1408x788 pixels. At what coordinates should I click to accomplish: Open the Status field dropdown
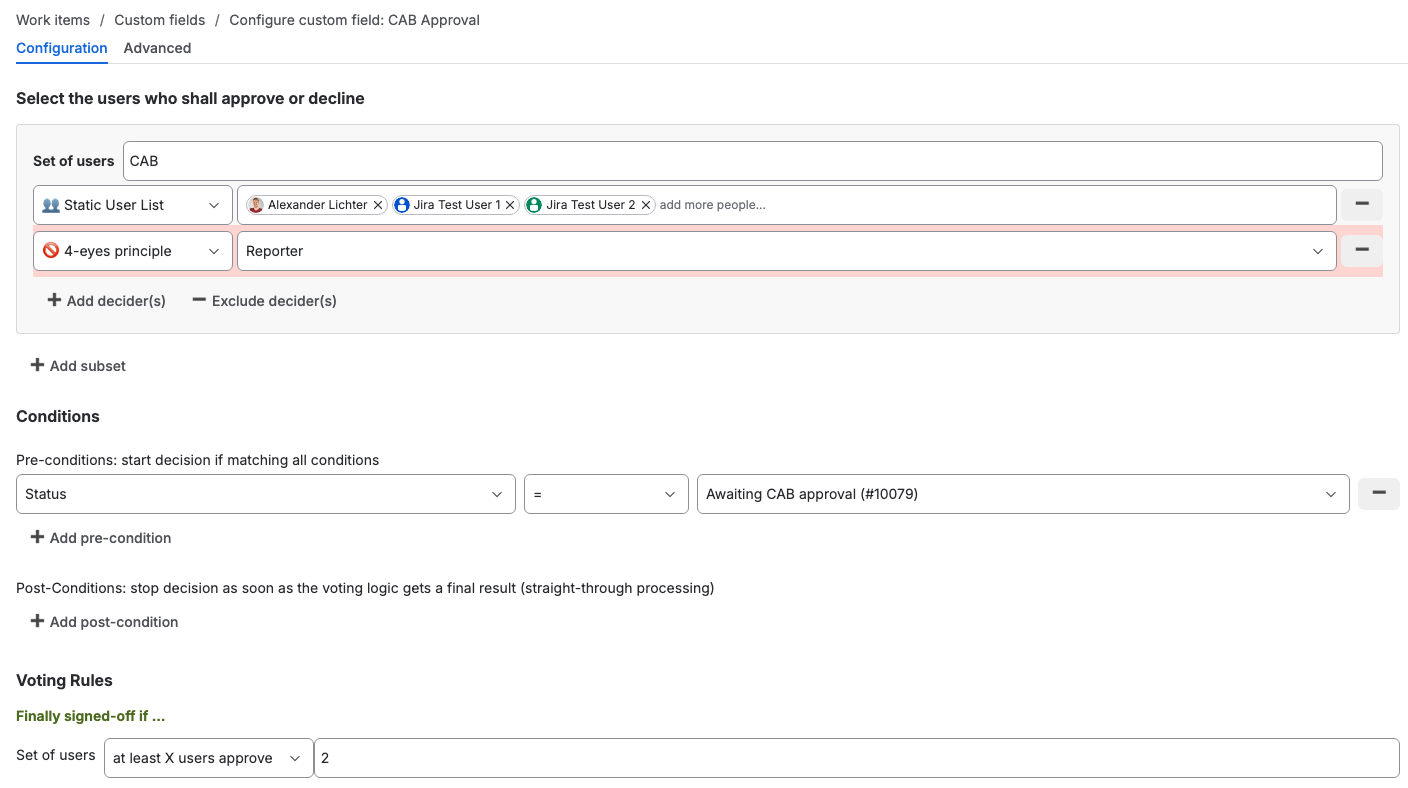tap(266, 494)
